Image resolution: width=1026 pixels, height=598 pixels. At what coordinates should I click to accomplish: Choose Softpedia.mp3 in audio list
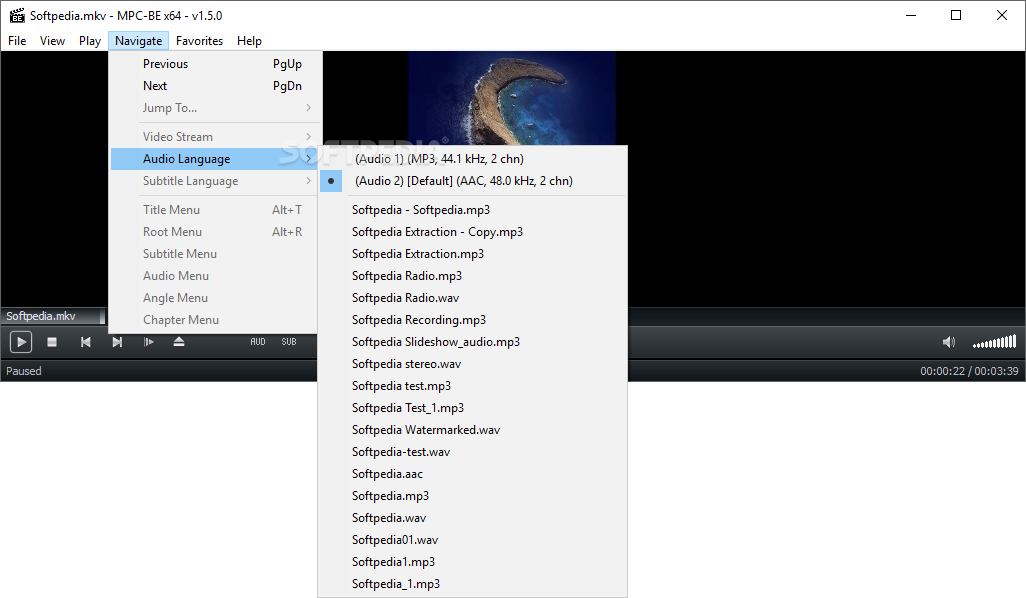point(472,496)
